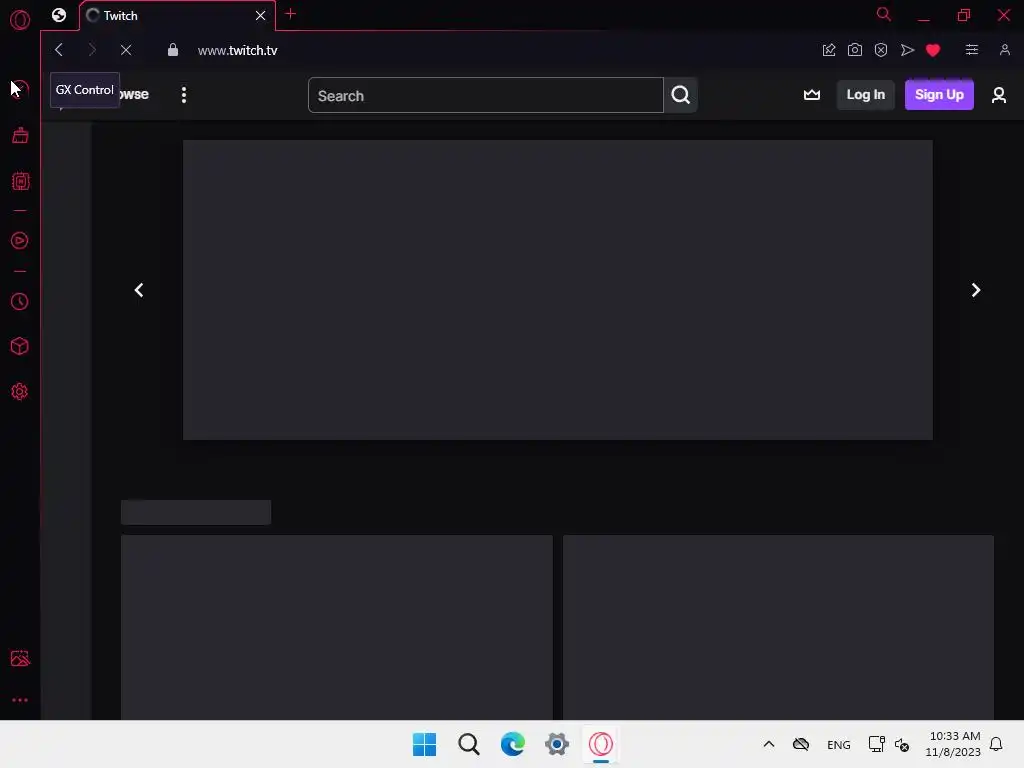Click the ENG language indicator
Viewport: 1024px width, 768px height.
(x=839, y=745)
